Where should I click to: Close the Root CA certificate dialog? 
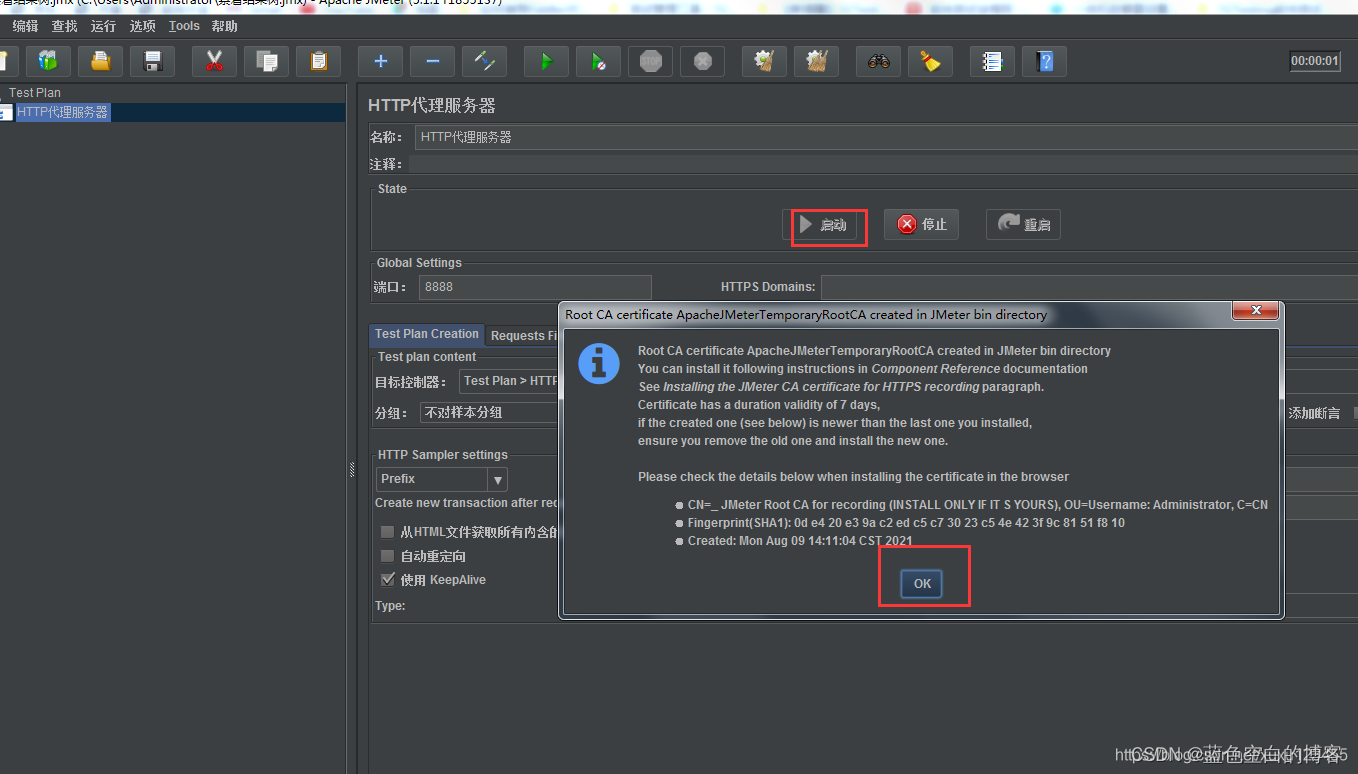[1254, 311]
